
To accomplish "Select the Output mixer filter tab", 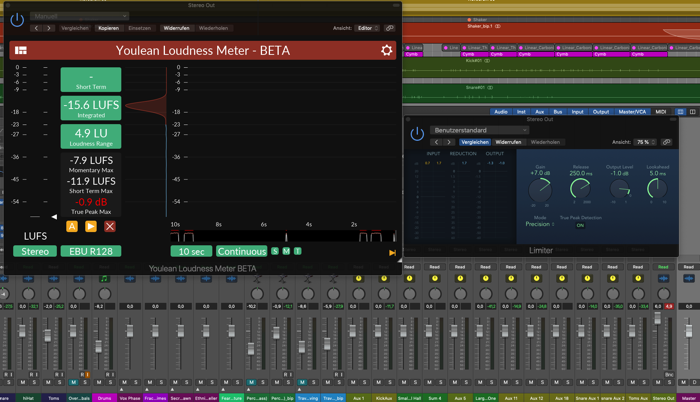I will click(x=600, y=112).
